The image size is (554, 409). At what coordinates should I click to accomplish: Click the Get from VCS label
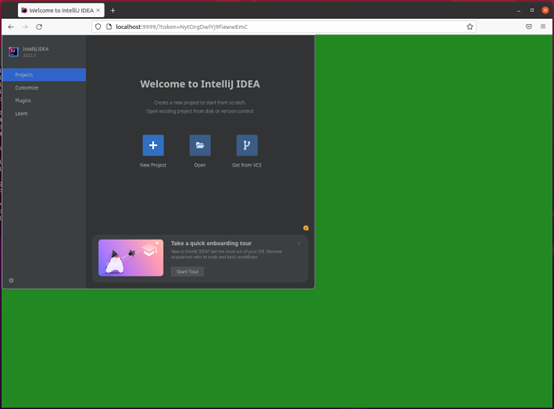tap(247, 165)
